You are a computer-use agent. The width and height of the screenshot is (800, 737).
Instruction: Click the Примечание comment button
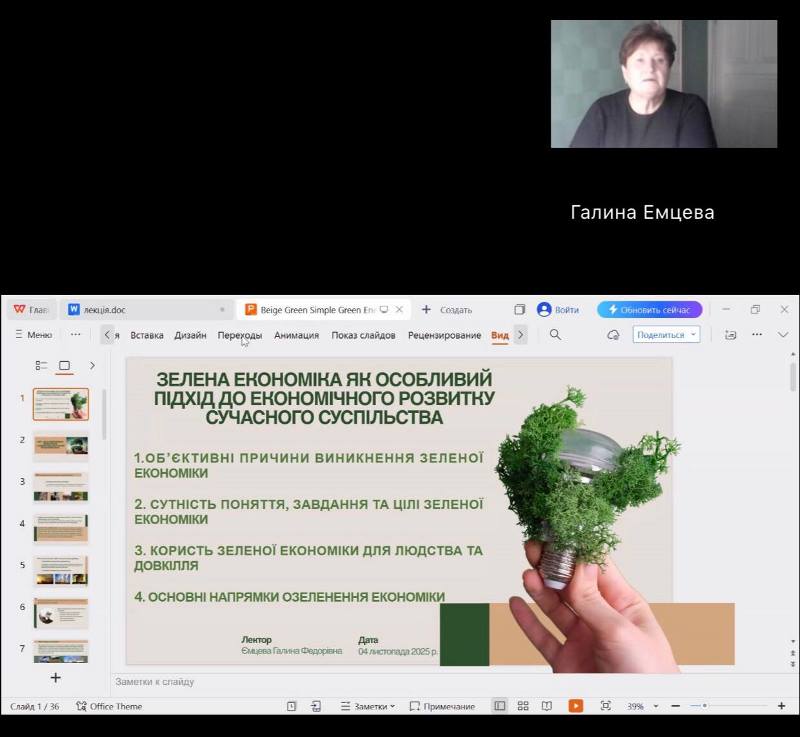click(442, 706)
